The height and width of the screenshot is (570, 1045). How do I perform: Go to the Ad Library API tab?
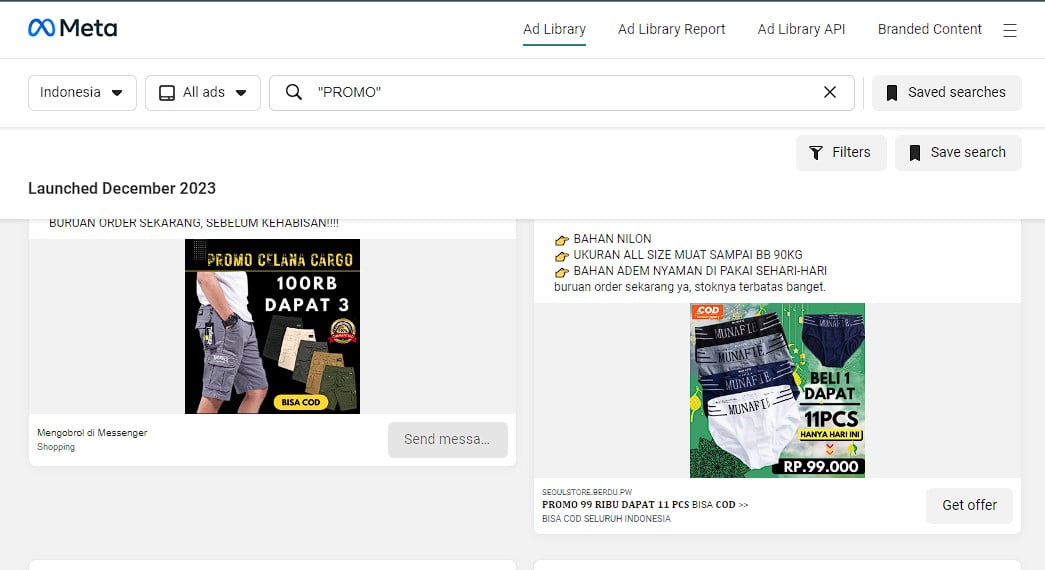tap(801, 29)
